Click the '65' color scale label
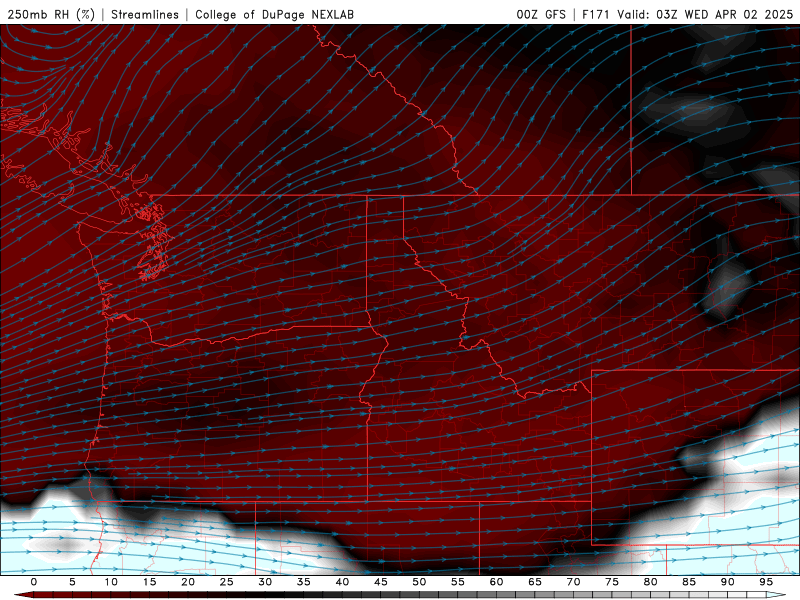 tap(535, 582)
